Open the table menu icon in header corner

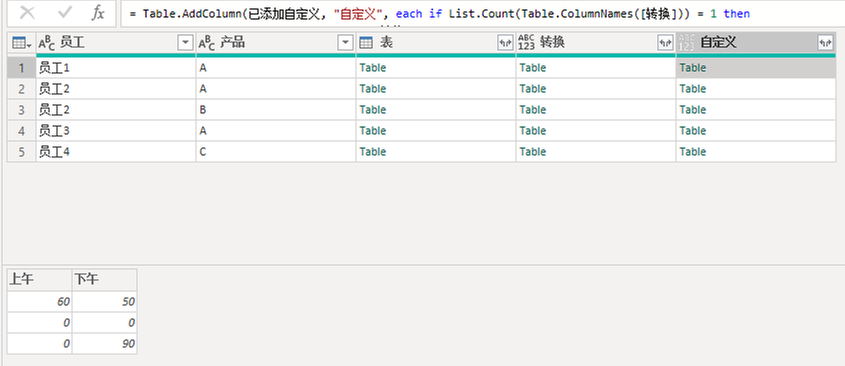coord(22,43)
